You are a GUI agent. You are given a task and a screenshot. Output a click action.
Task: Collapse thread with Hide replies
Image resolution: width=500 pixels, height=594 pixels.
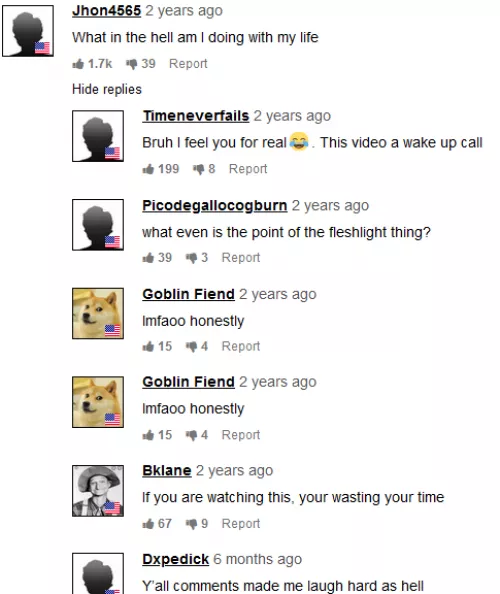pos(107,89)
